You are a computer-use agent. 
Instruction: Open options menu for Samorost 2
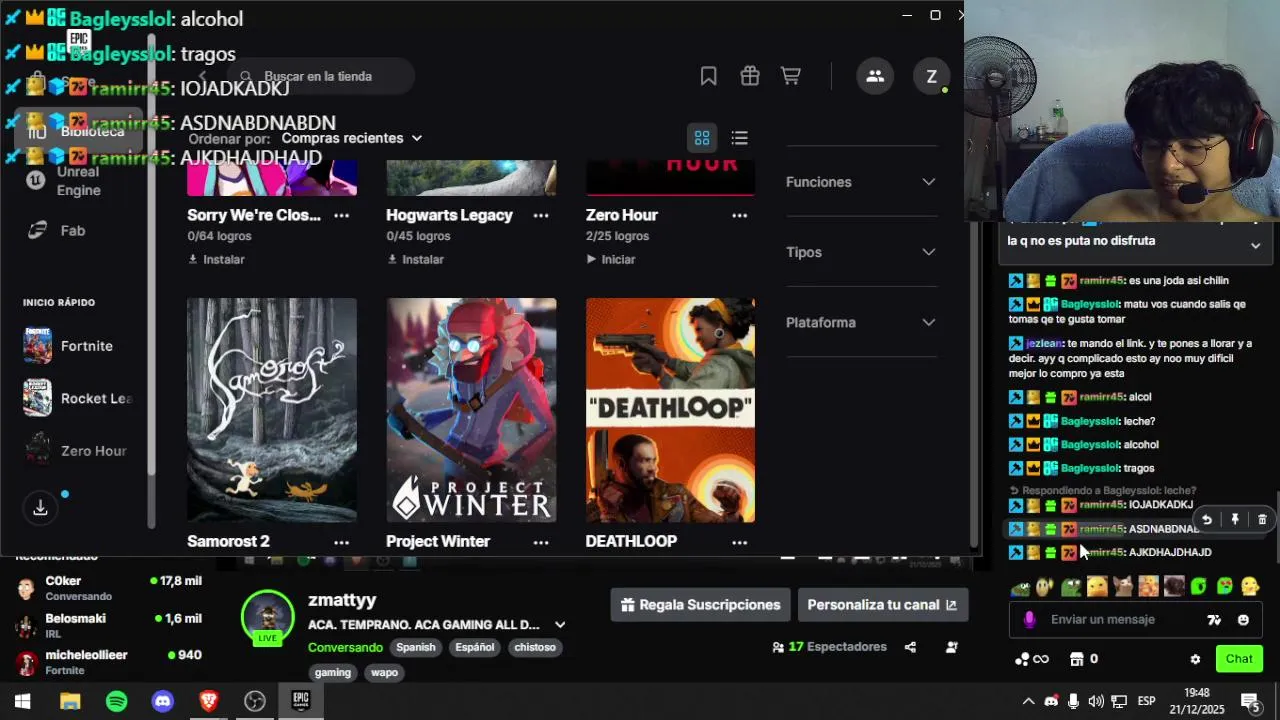pos(341,542)
